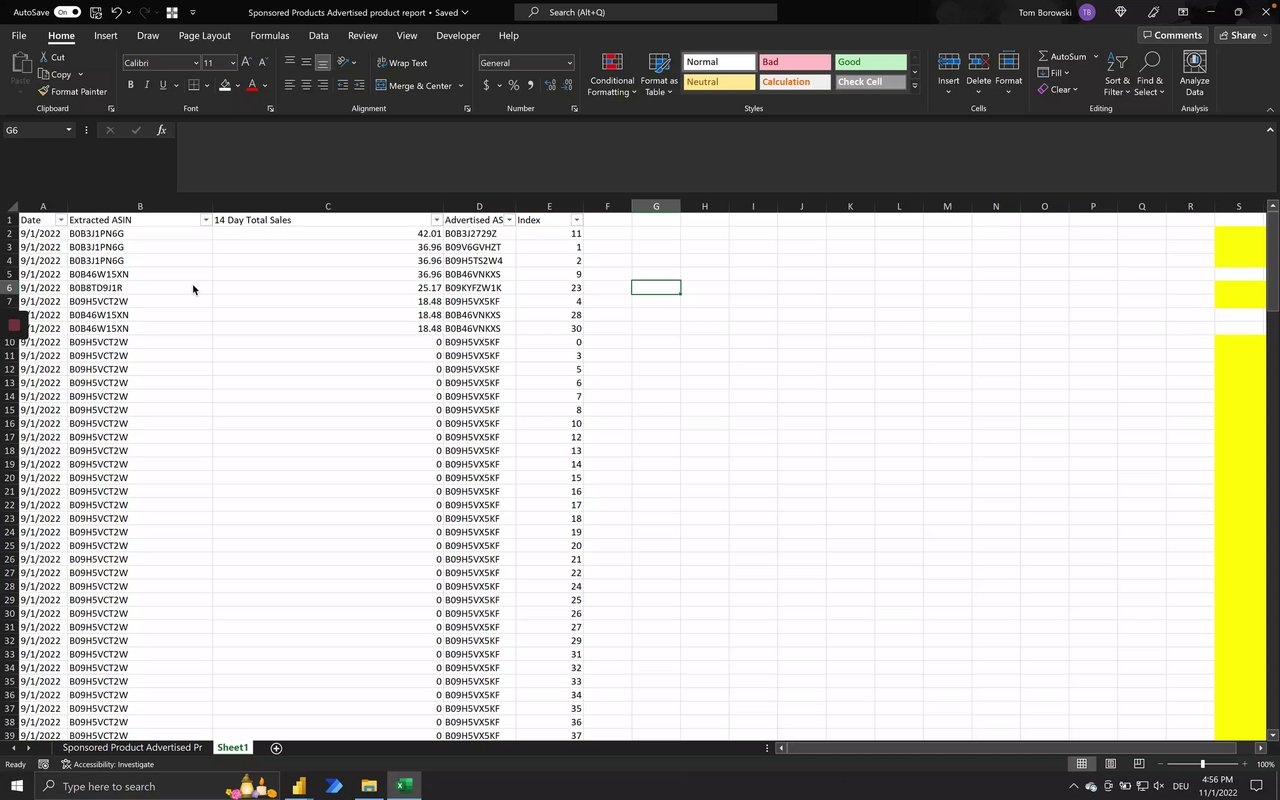Screen dimensions: 1280x800
Task: Select cell containing B0B8TD9J1R
Action: point(140,288)
